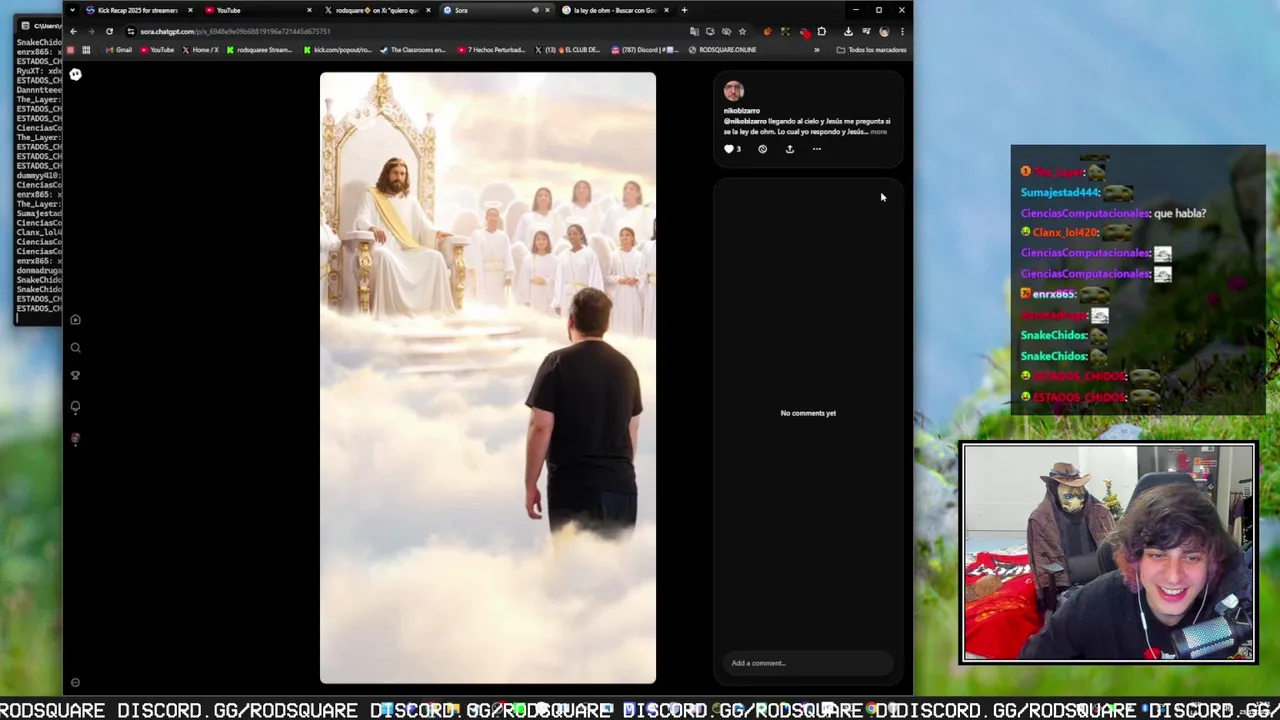Go forward in Chrome browser

click(x=90, y=31)
